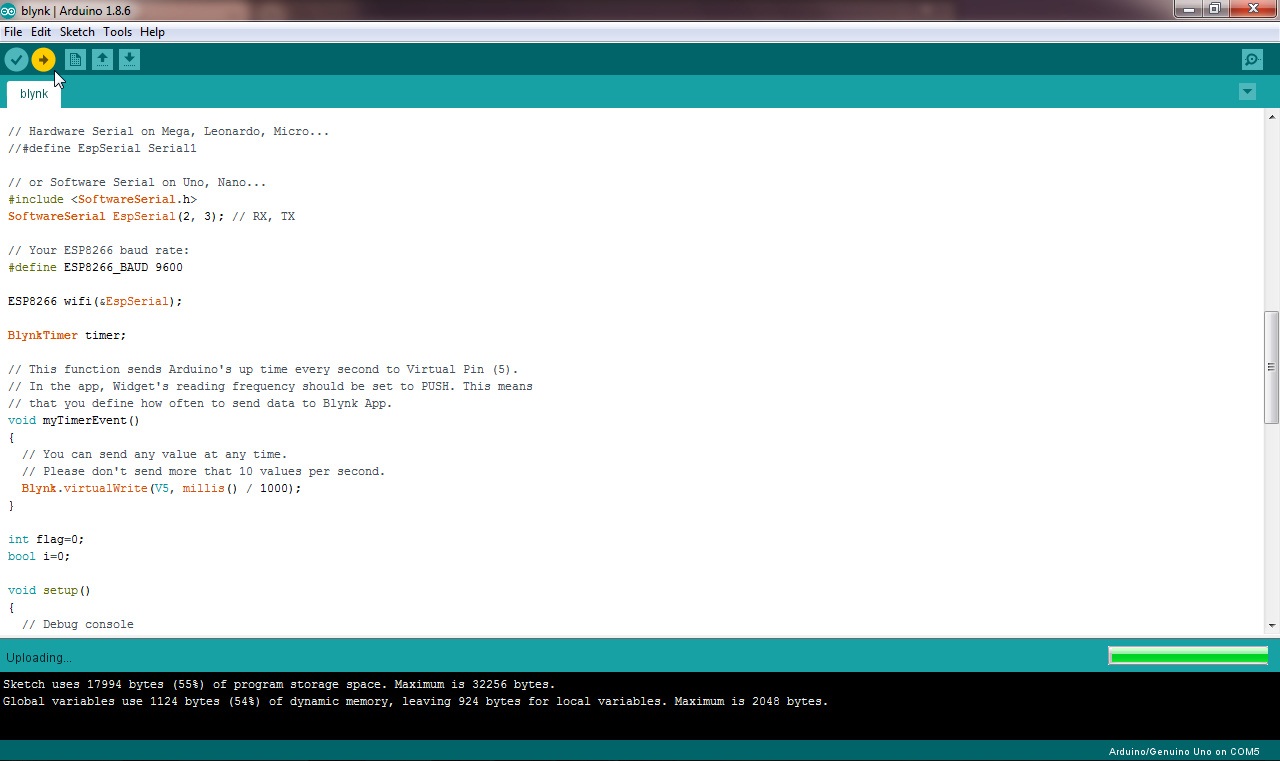Click the 'BlynkTimer timer;' line

[x=67, y=335]
